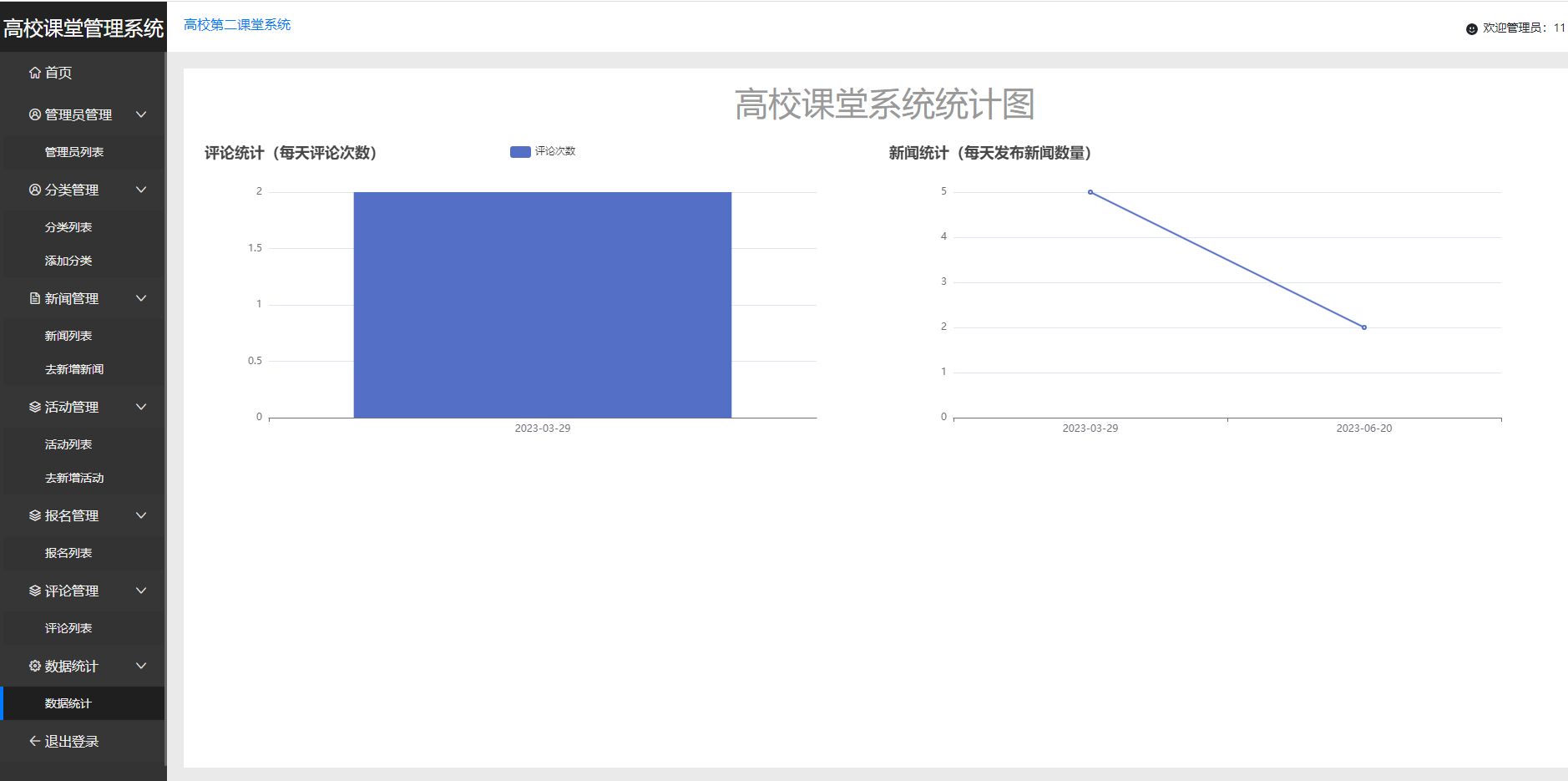The image size is (1568, 781).
Task: Click the document icon beside 新闻管理
Action: (x=35, y=298)
